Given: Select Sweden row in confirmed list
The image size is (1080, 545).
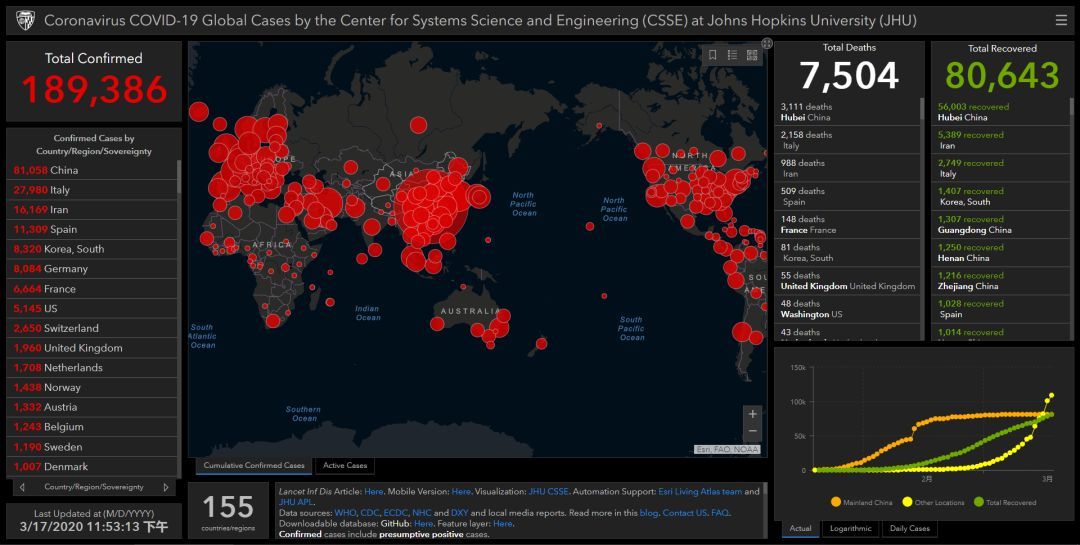Looking at the screenshot, I should coord(94,447).
